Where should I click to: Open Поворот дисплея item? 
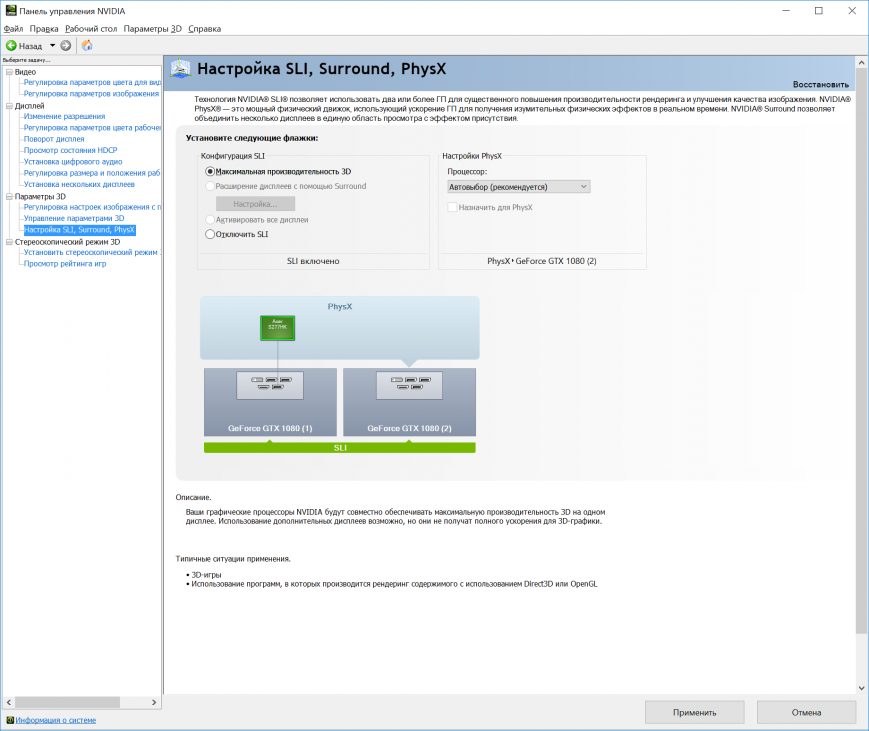[54, 139]
